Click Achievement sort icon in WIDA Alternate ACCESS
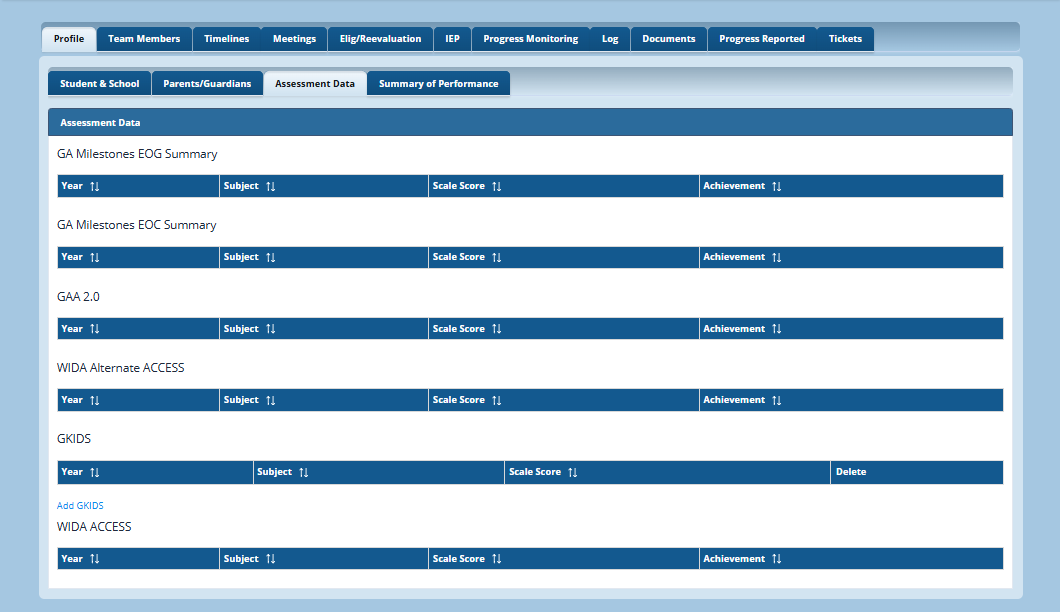The height and width of the screenshot is (612, 1060). click(776, 400)
